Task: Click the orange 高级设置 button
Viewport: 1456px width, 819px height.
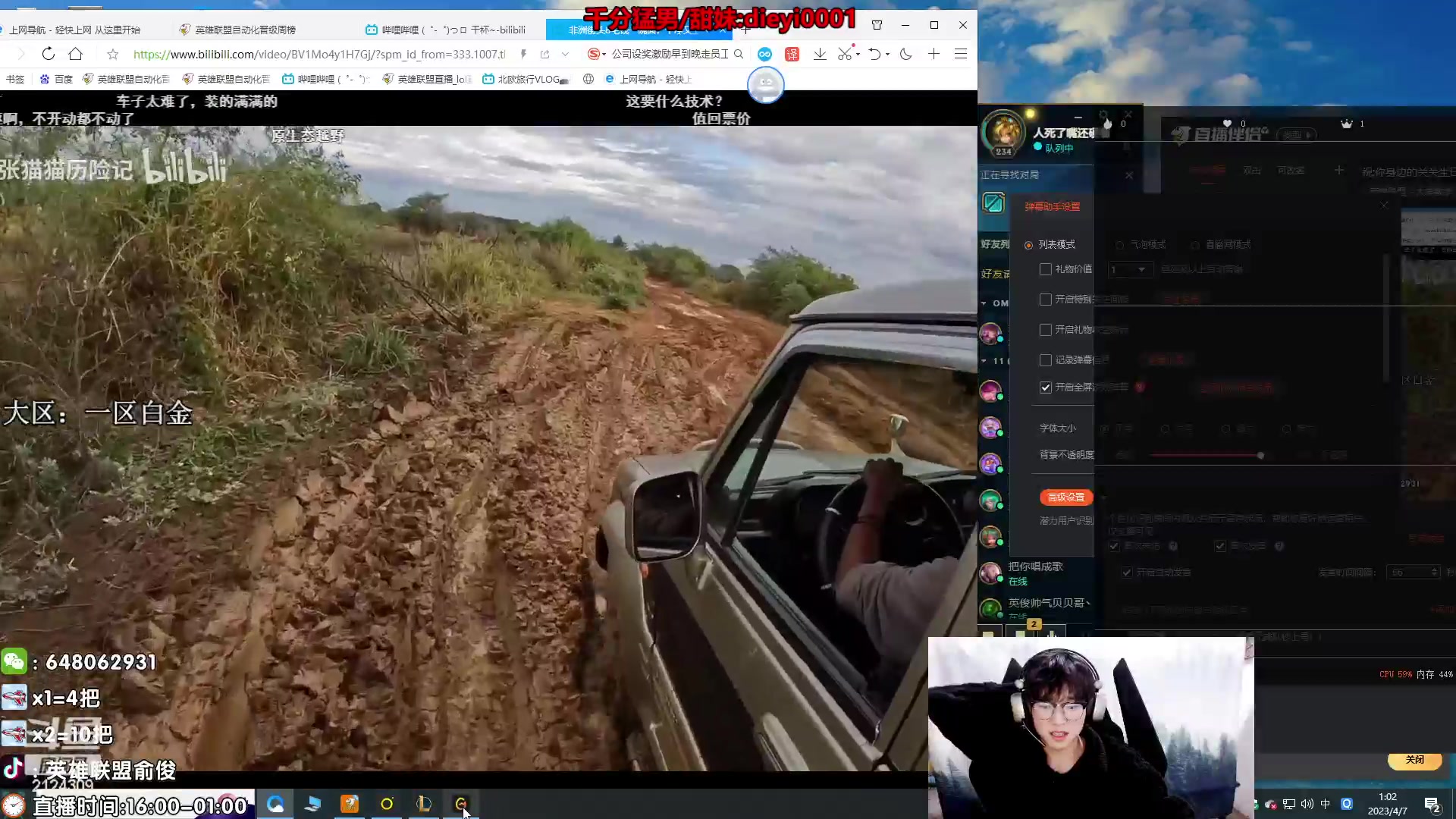Action: click(x=1065, y=497)
